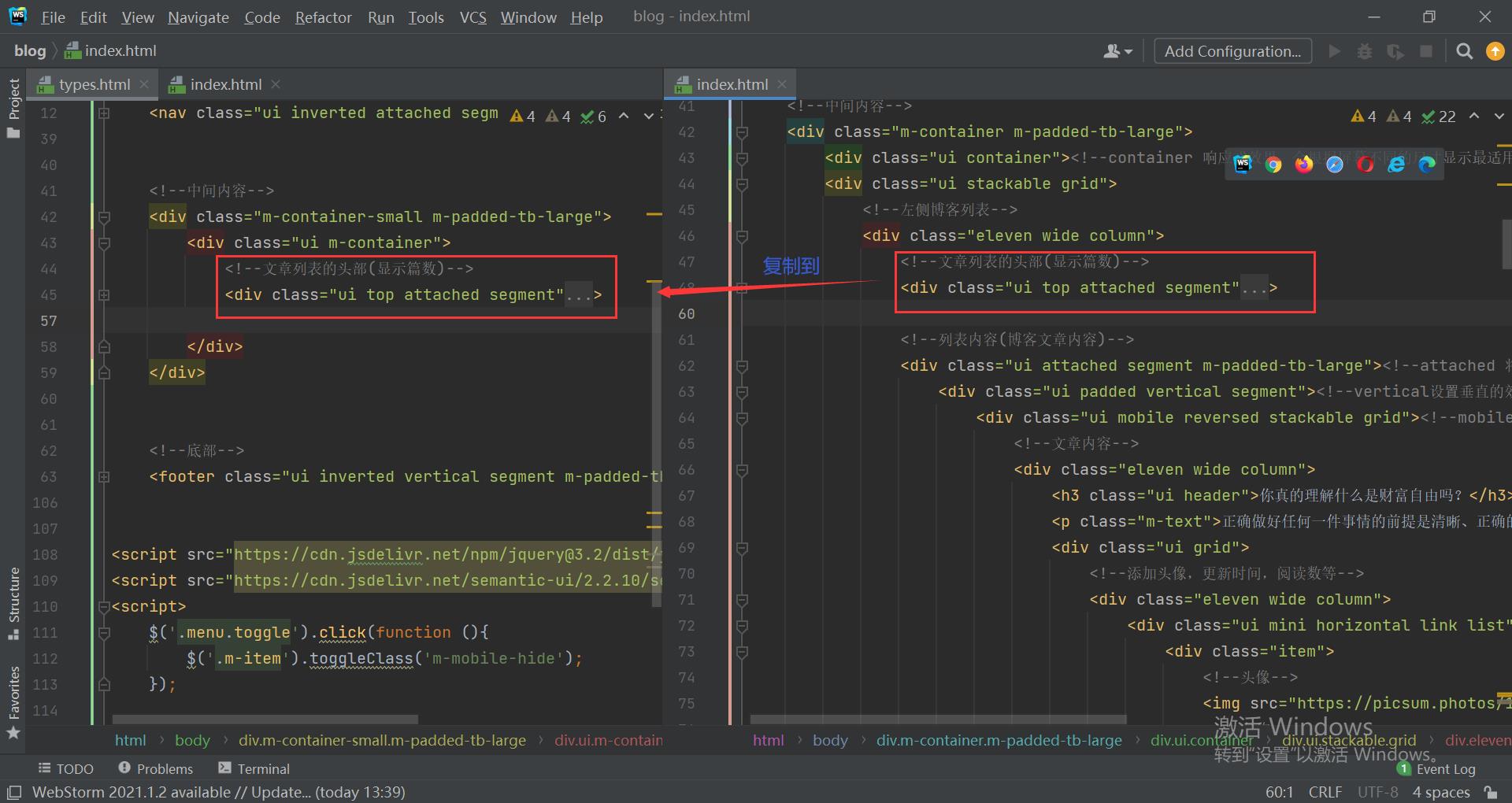Click the Debug bug icon
The image size is (1512, 803).
[1365, 51]
